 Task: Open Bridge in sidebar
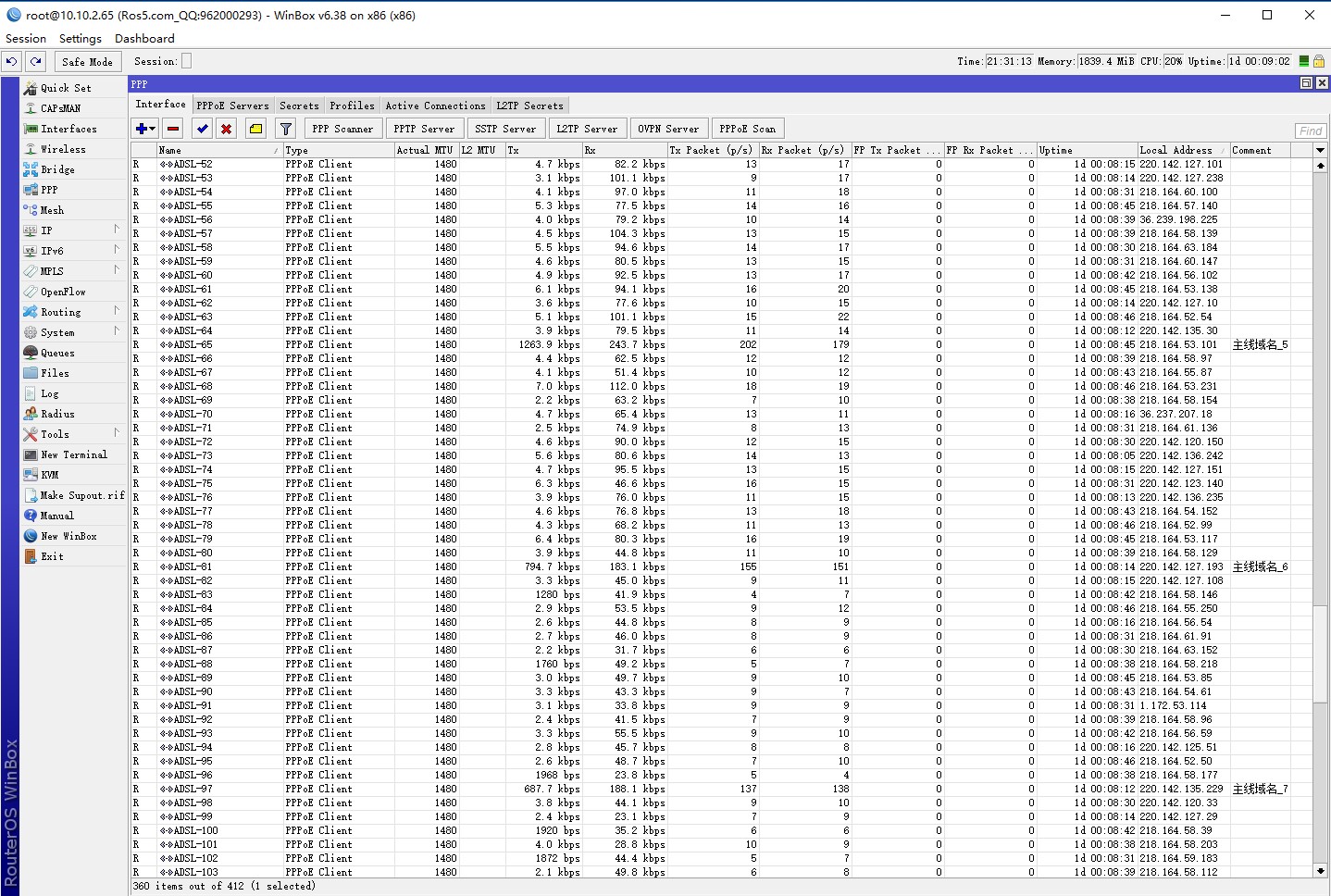pyautogui.click(x=73, y=169)
